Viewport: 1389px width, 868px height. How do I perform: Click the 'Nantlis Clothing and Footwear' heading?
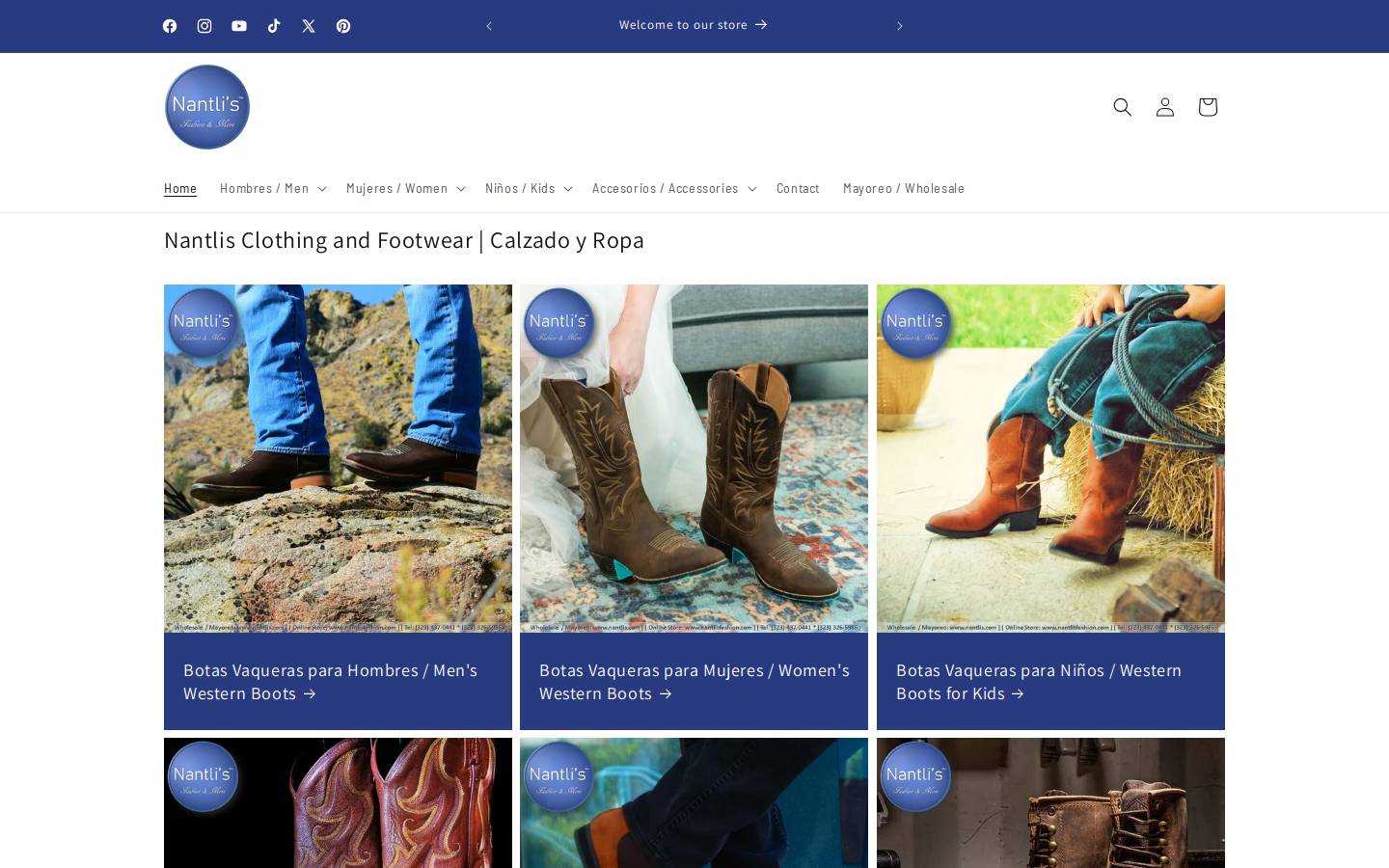pos(404,240)
